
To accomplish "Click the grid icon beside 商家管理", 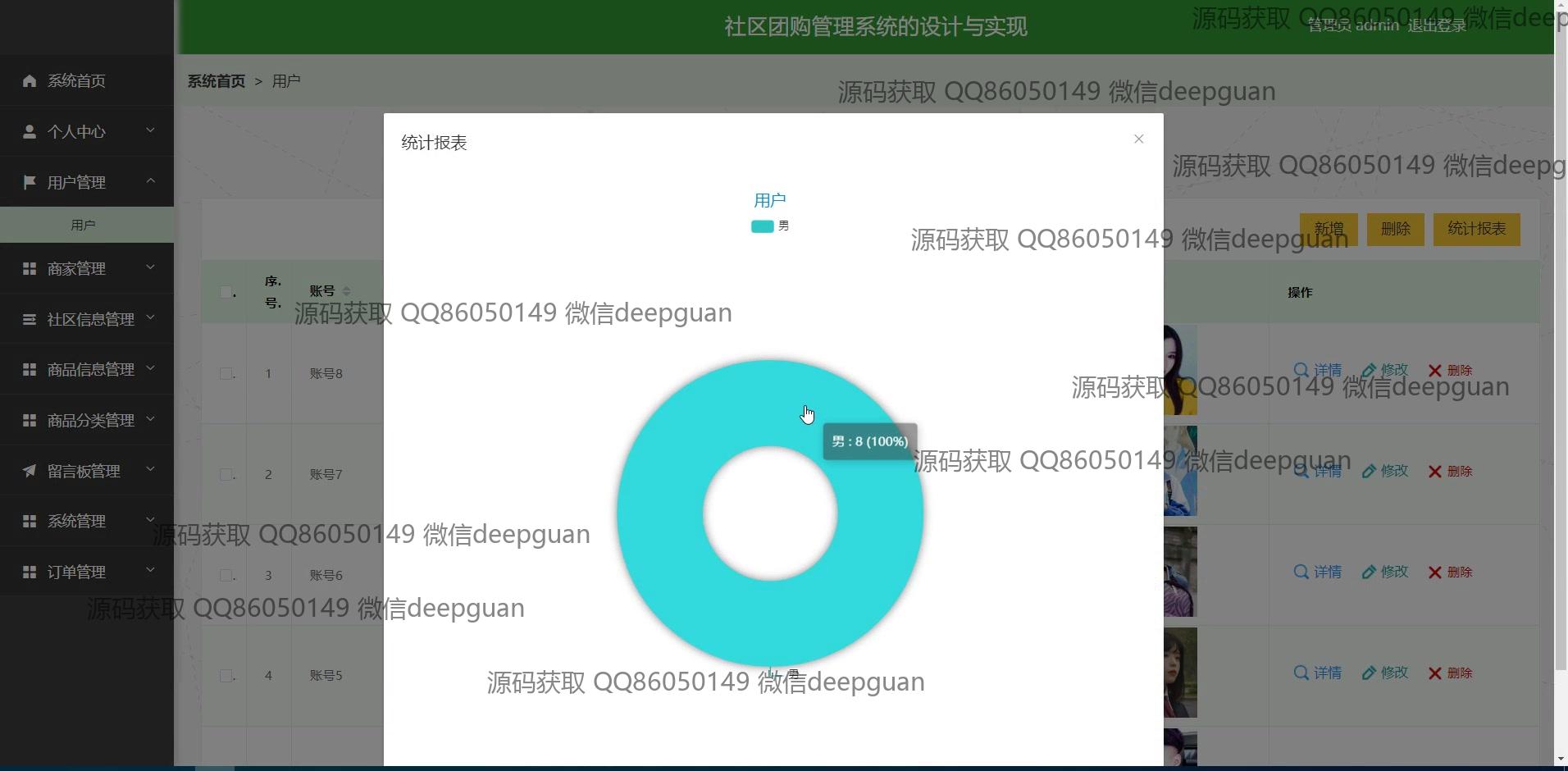I will (x=30, y=268).
